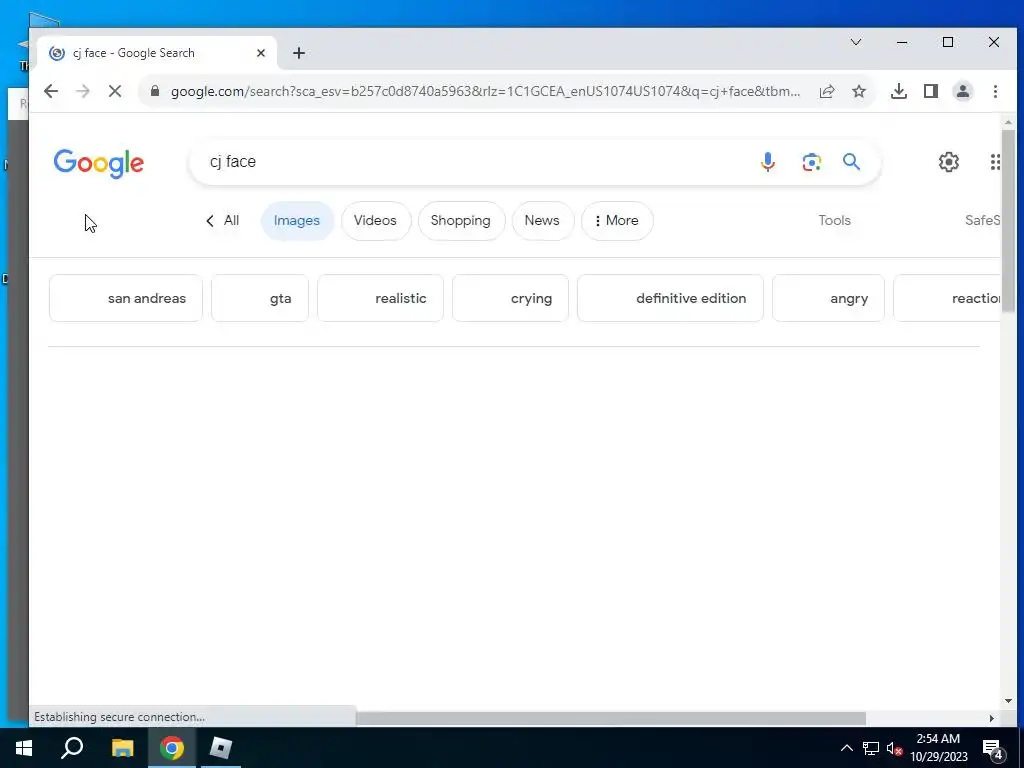Expand the More filters menu

(616, 221)
